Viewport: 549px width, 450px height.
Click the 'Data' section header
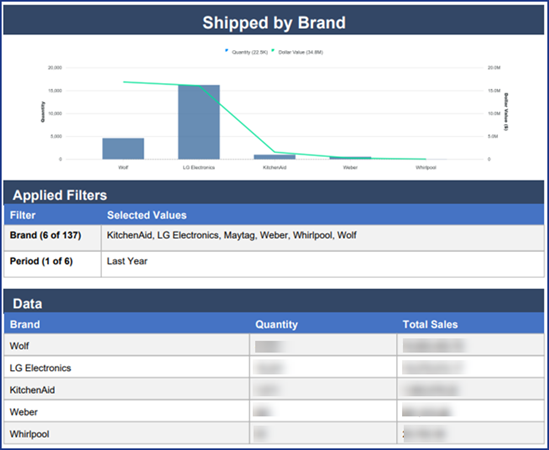click(274, 301)
